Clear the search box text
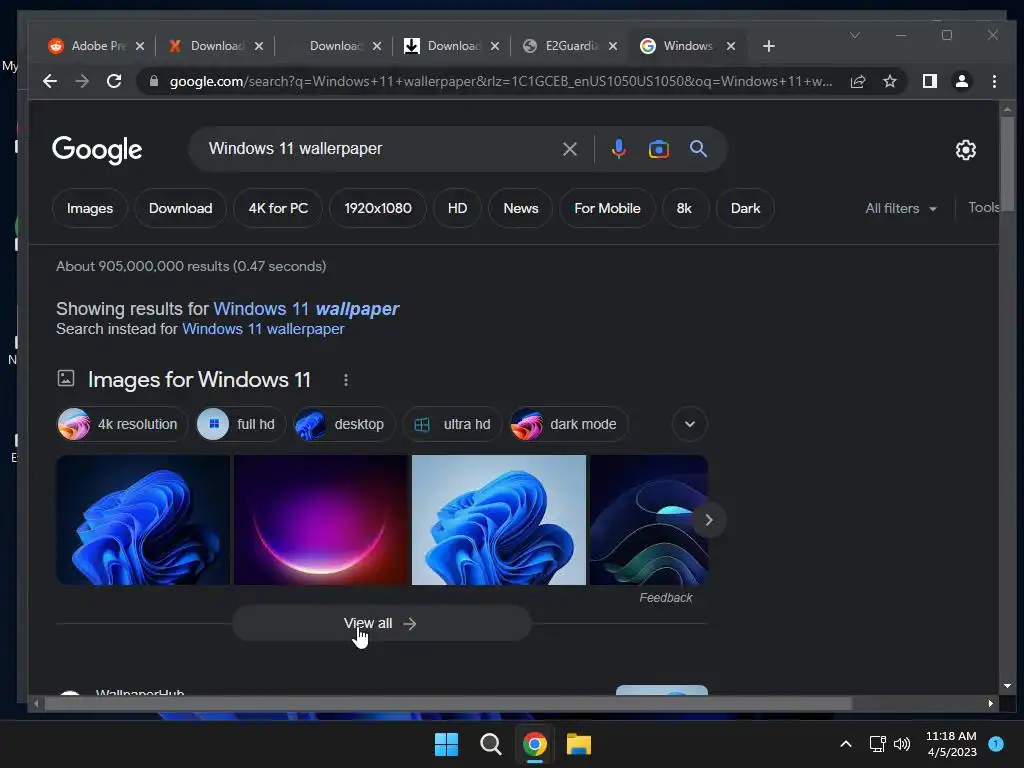1024x768 pixels. click(569, 150)
